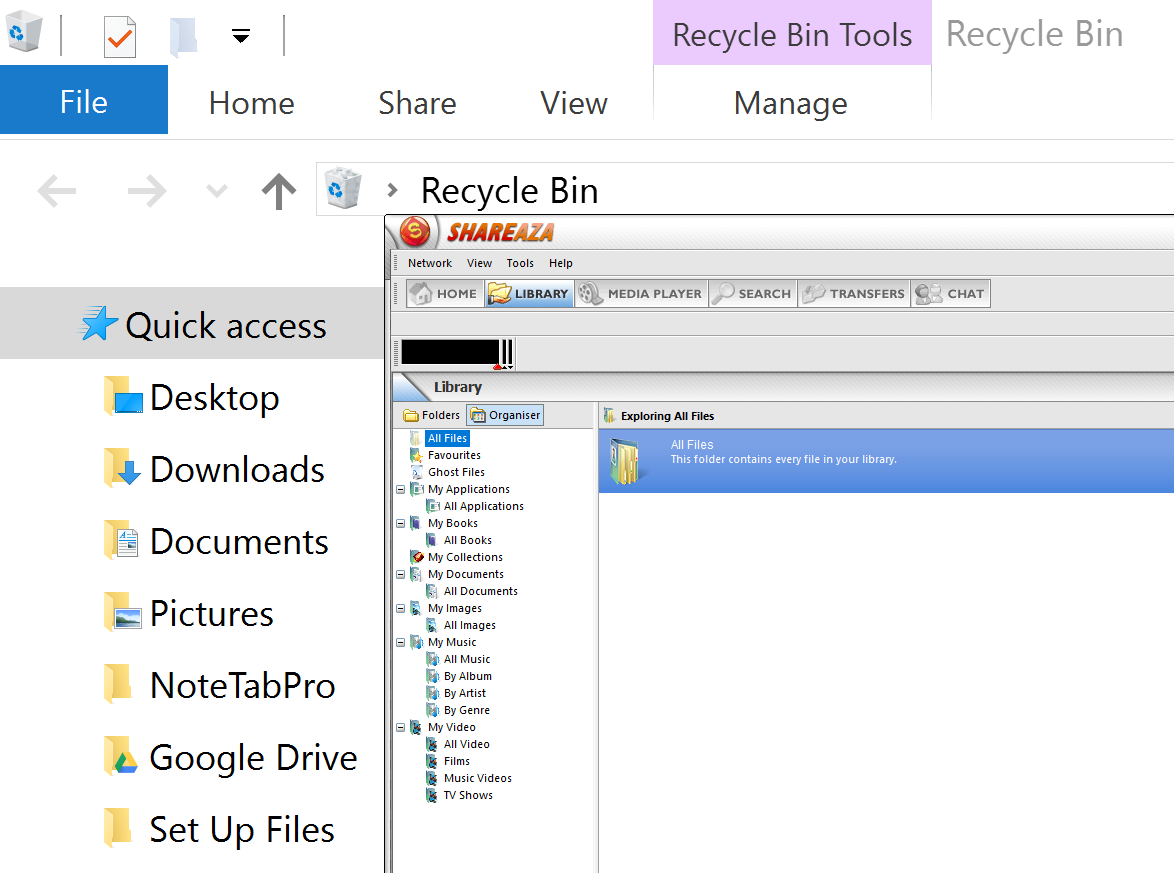Select Favourites in the library tree
The width and height of the screenshot is (1174, 873).
(454, 455)
